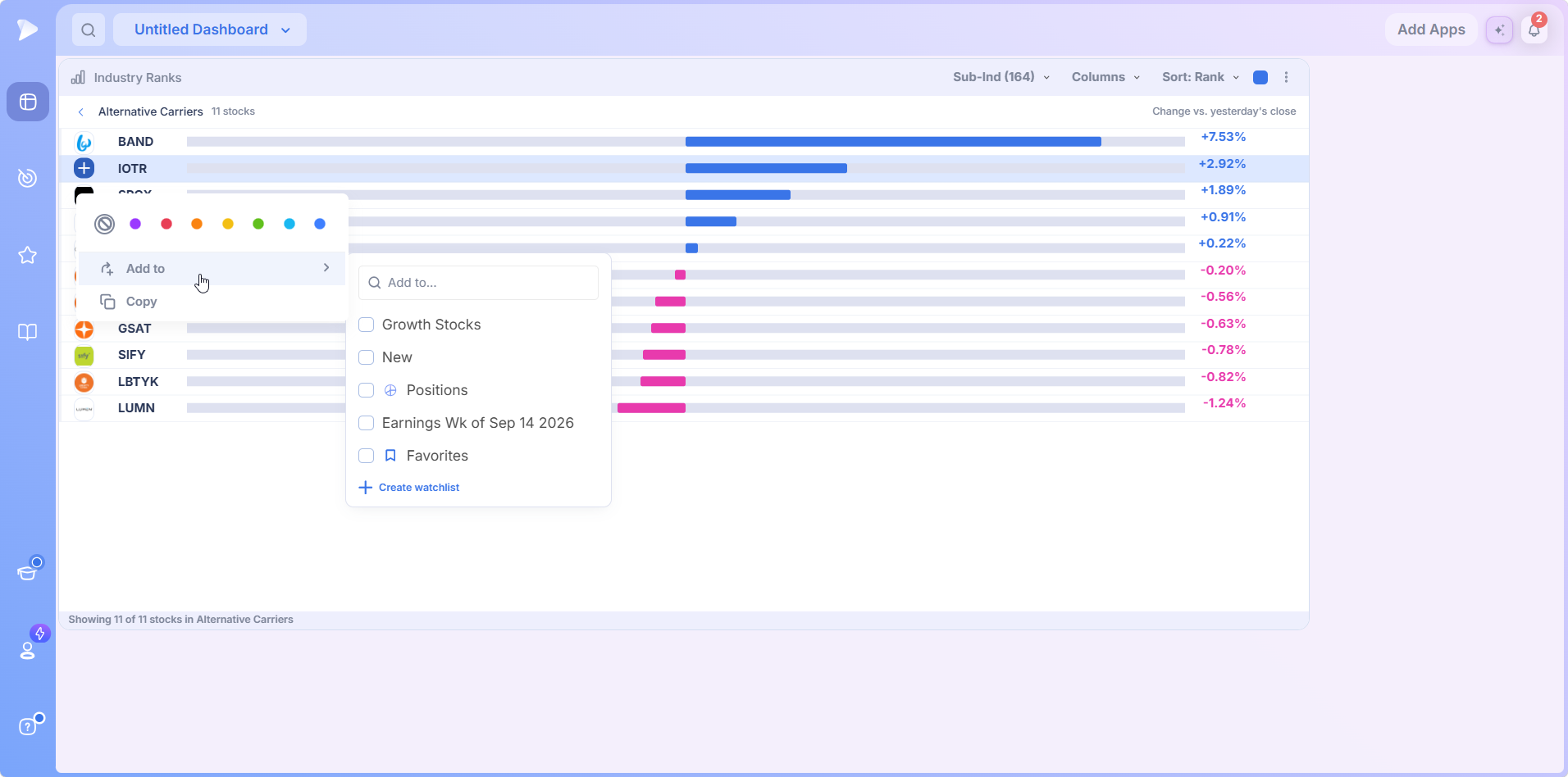Click the BAND stock logo
The width and height of the screenshot is (1568, 777).
84,142
